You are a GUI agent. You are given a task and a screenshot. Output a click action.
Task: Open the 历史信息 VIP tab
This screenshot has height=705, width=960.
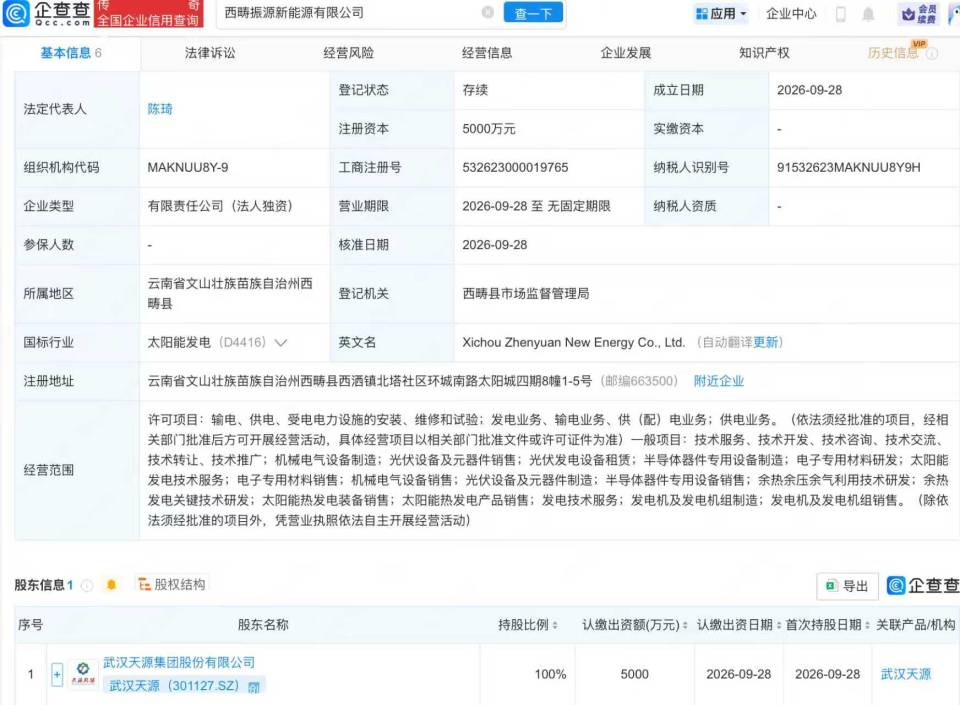pyautogui.click(x=893, y=53)
